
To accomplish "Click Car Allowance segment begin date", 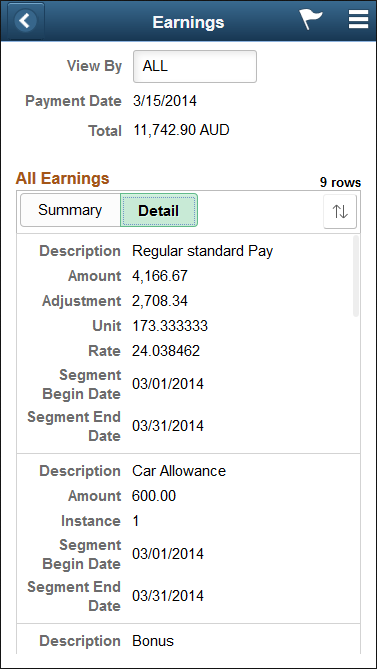I will pos(168,554).
